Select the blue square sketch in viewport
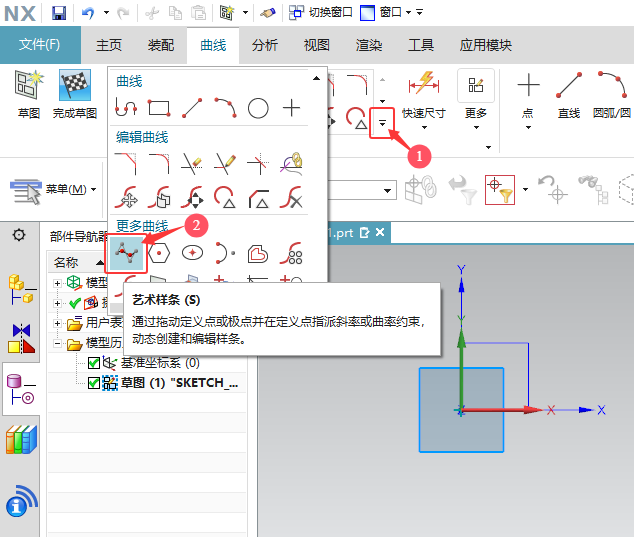Viewport: 634px width, 537px height. (461, 410)
